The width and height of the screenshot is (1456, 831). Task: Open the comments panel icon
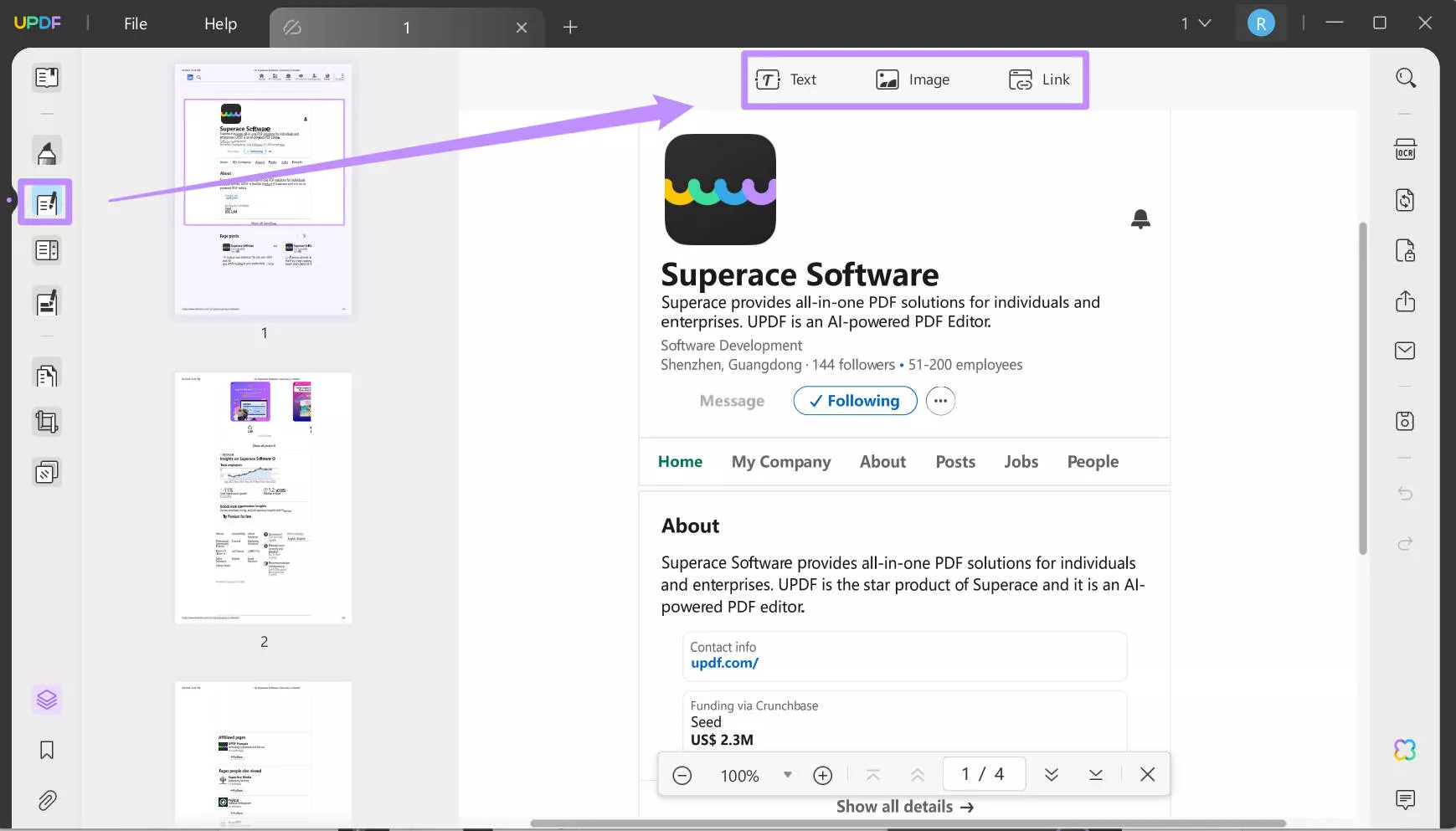[1406, 799]
